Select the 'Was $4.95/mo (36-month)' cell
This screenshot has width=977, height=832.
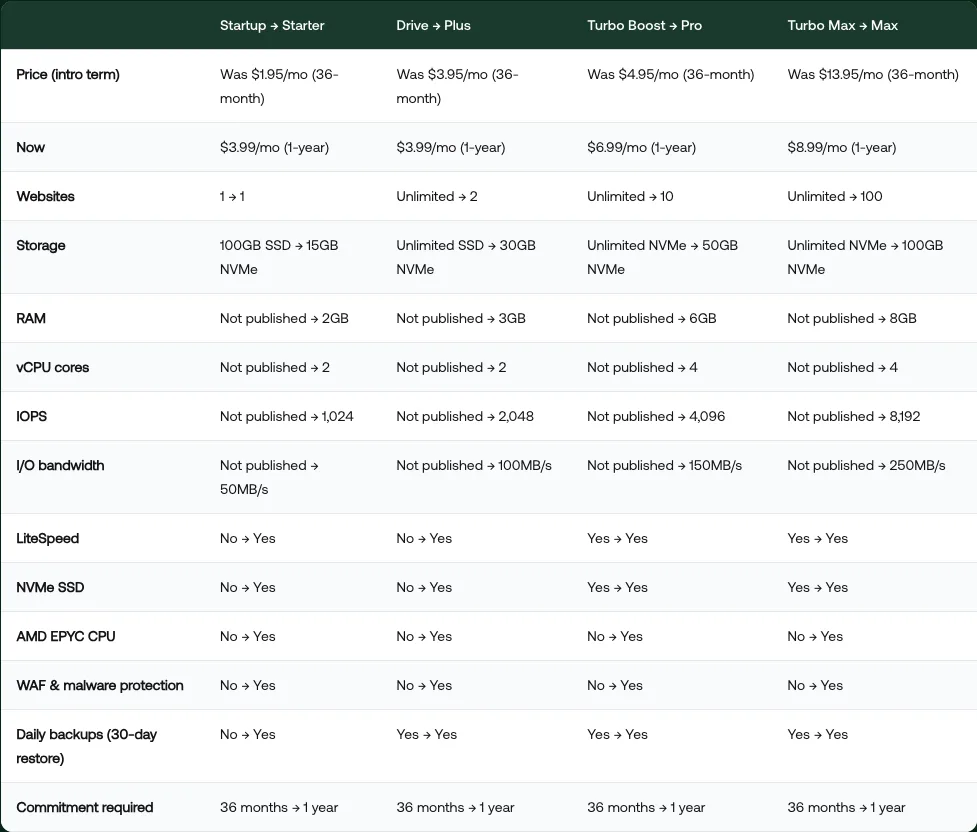tap(670, 74)
